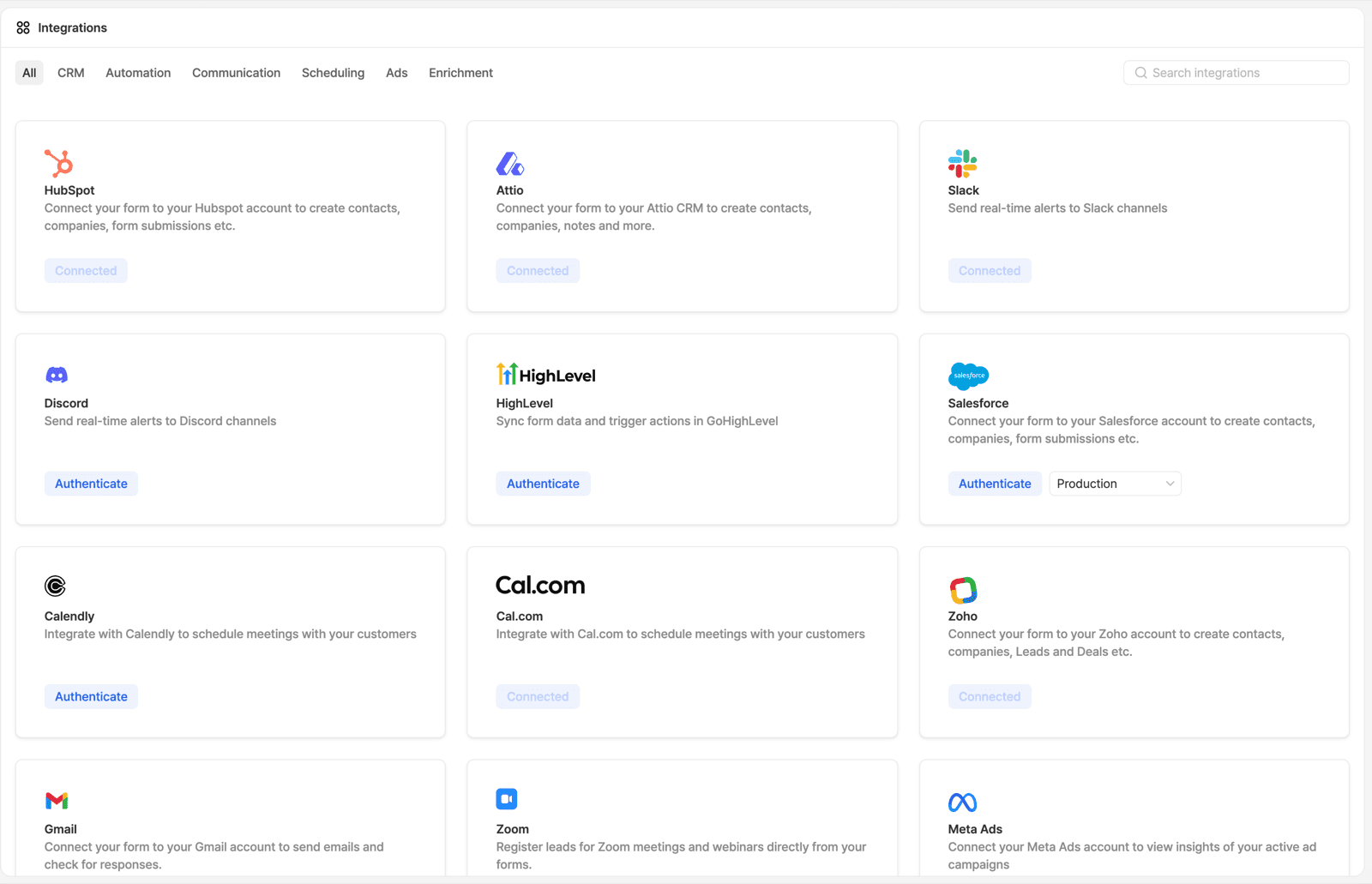This screenshot has height=884, width=1372.
Task: Switch to the Communication tab
Action: (x=237, y=73)
